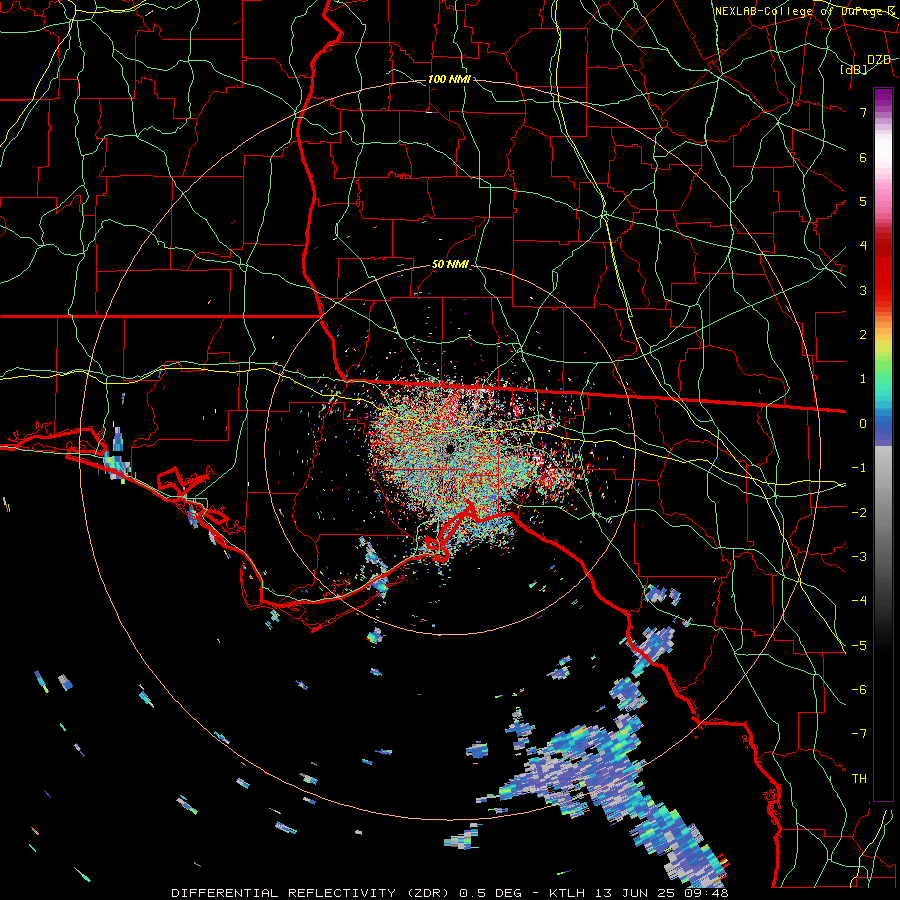Viewport: 900px width, 900px height.
Task: Click the "100 NMI" range ring label
Action: [x=449, y=79]
